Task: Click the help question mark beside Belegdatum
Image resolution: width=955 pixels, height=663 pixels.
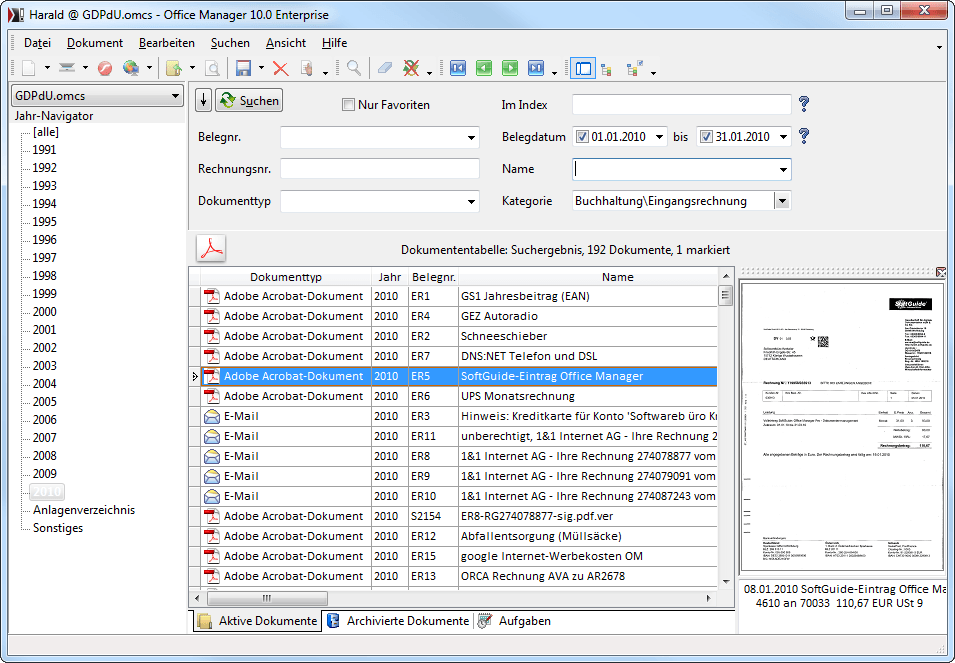Action: [804, 136]
